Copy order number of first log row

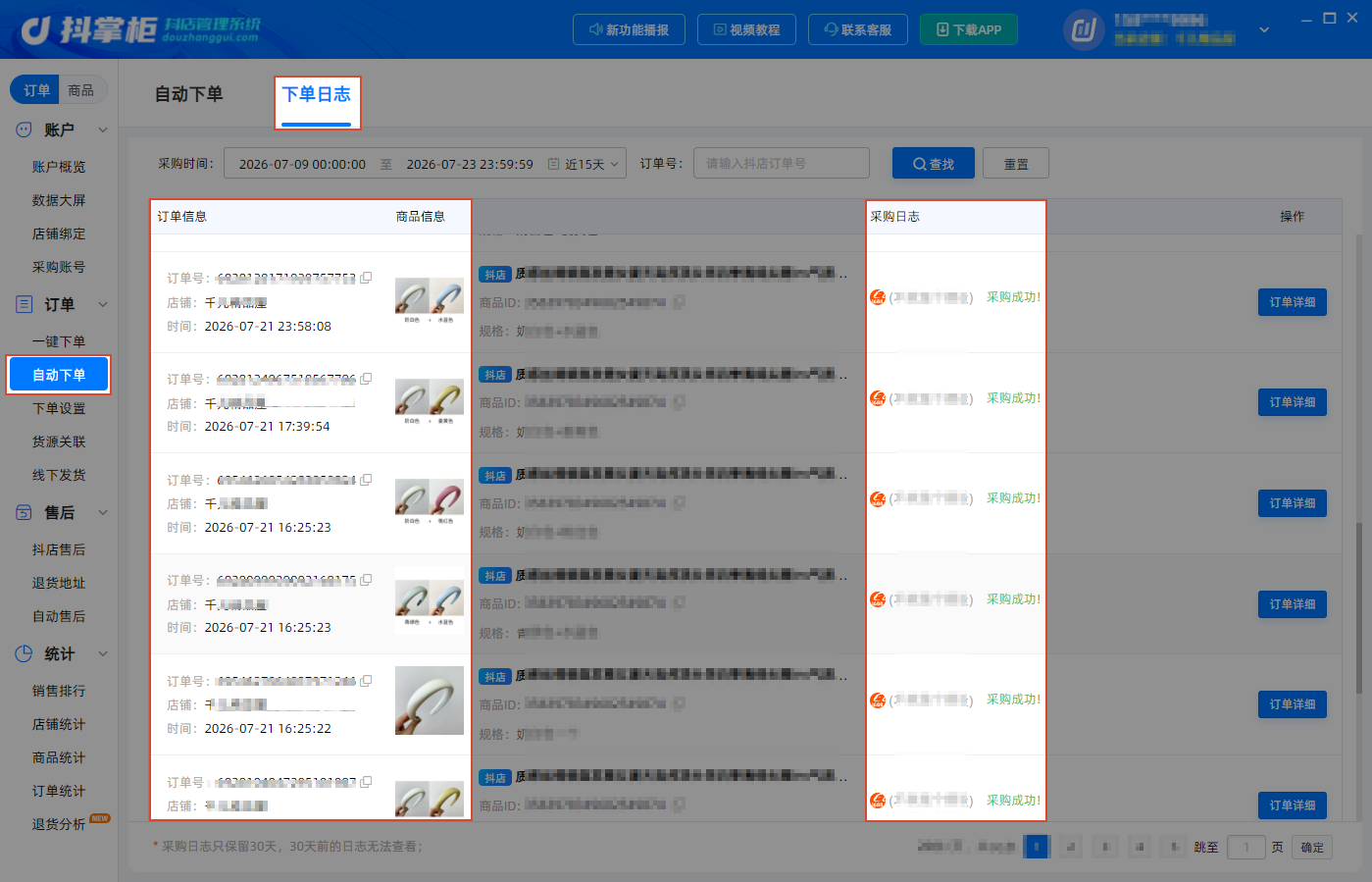[366, 278]
